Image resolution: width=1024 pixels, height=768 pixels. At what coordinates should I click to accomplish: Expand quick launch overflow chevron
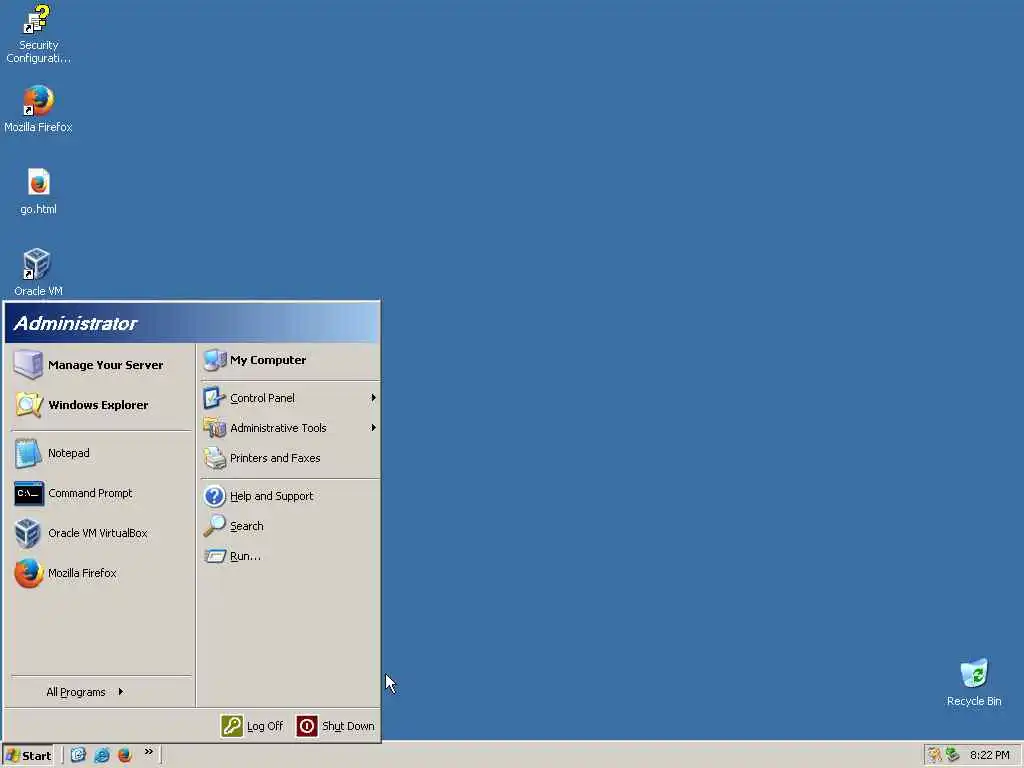[149, 752]
